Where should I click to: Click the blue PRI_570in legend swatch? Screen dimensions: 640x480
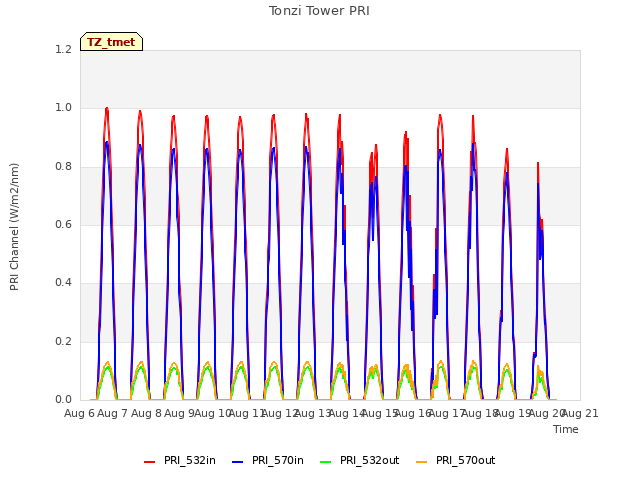pyautogui.click(x=238, y=462)
